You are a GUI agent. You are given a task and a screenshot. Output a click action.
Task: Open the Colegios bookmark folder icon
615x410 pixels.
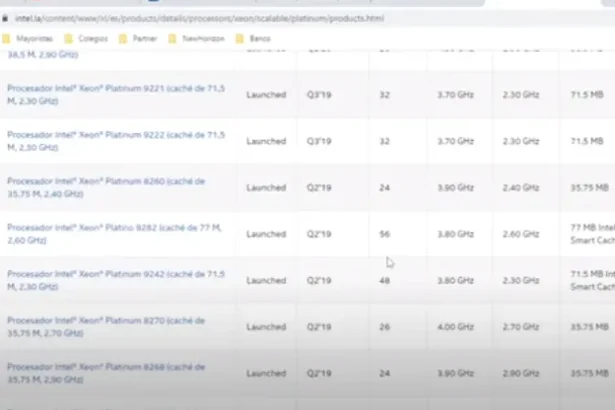pos(68,39)
